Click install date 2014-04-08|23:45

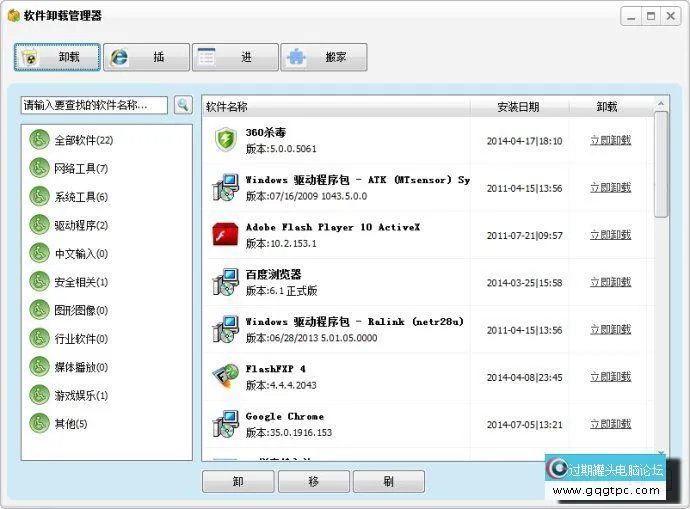click(525, 377)
